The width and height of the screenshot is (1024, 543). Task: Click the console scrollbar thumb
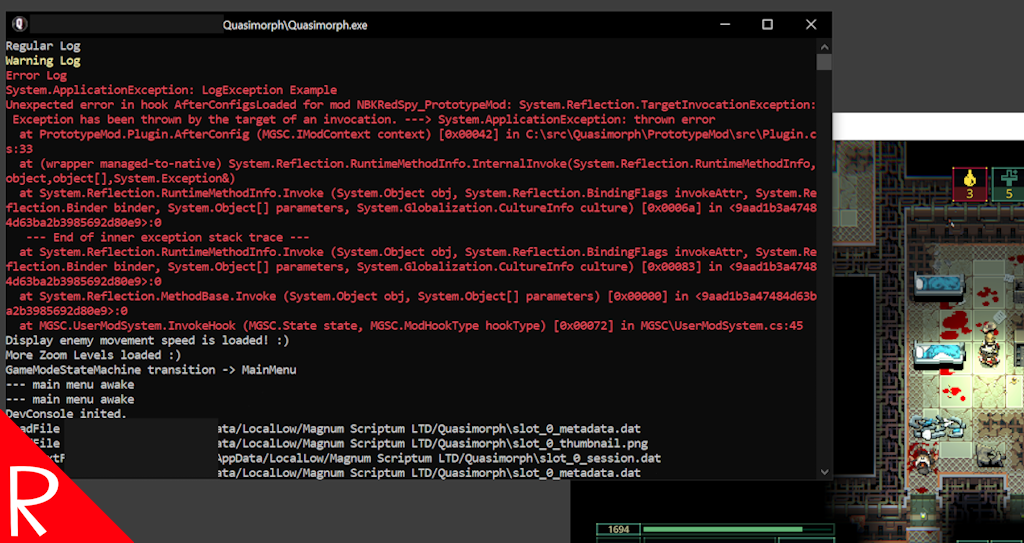coord(824,61)
